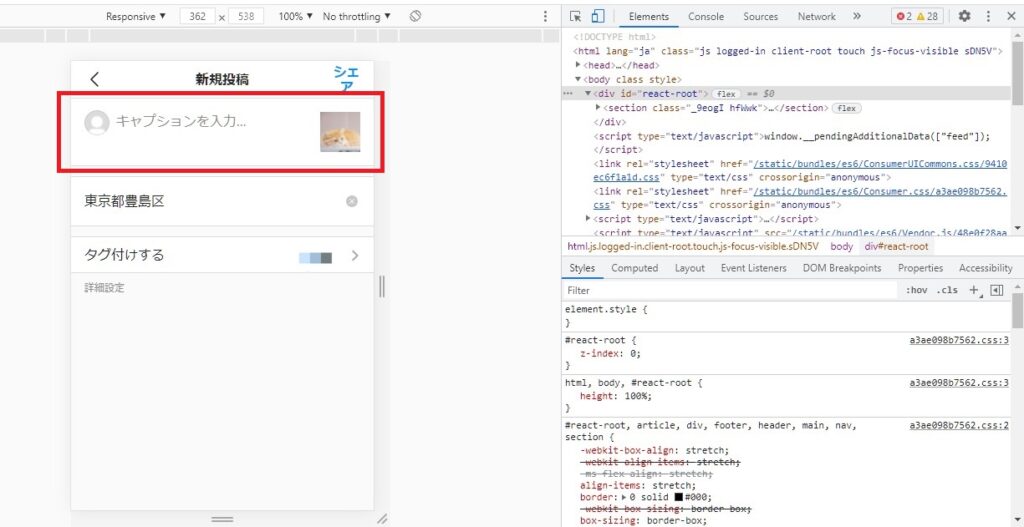Click the viewport width field 362
The width and height of the screenshot is (1024, 527).
[x=197, y=16]
